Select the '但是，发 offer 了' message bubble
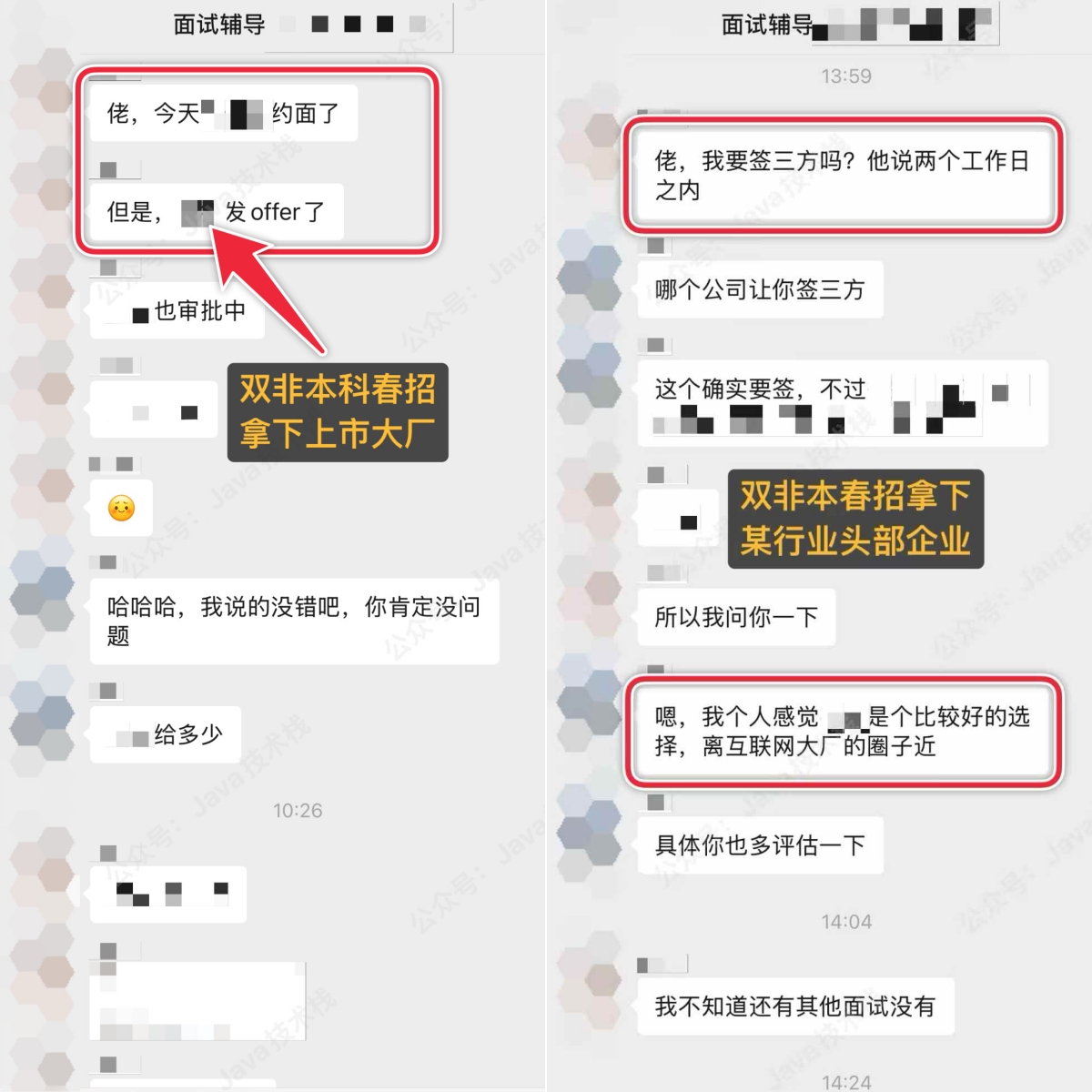The image size is (1092, 1092). (x=217, y=212)
